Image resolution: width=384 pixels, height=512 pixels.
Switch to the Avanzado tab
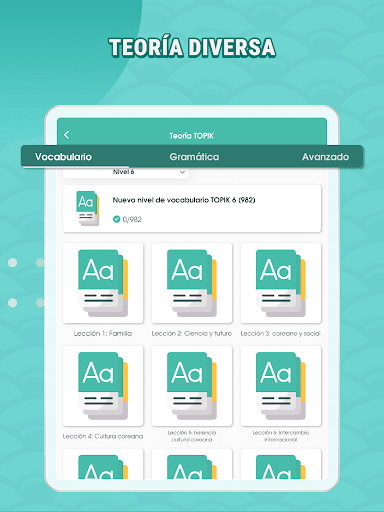(325, 157)
